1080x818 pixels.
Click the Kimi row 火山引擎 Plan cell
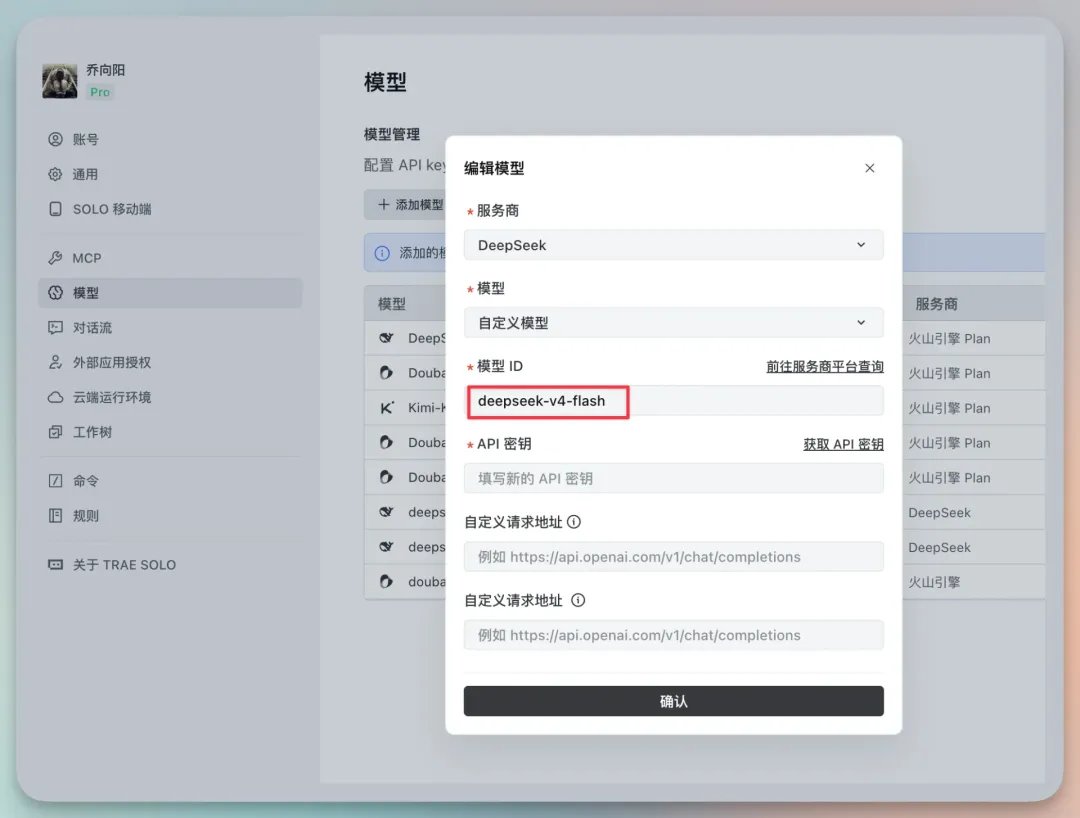pos(949,408)
